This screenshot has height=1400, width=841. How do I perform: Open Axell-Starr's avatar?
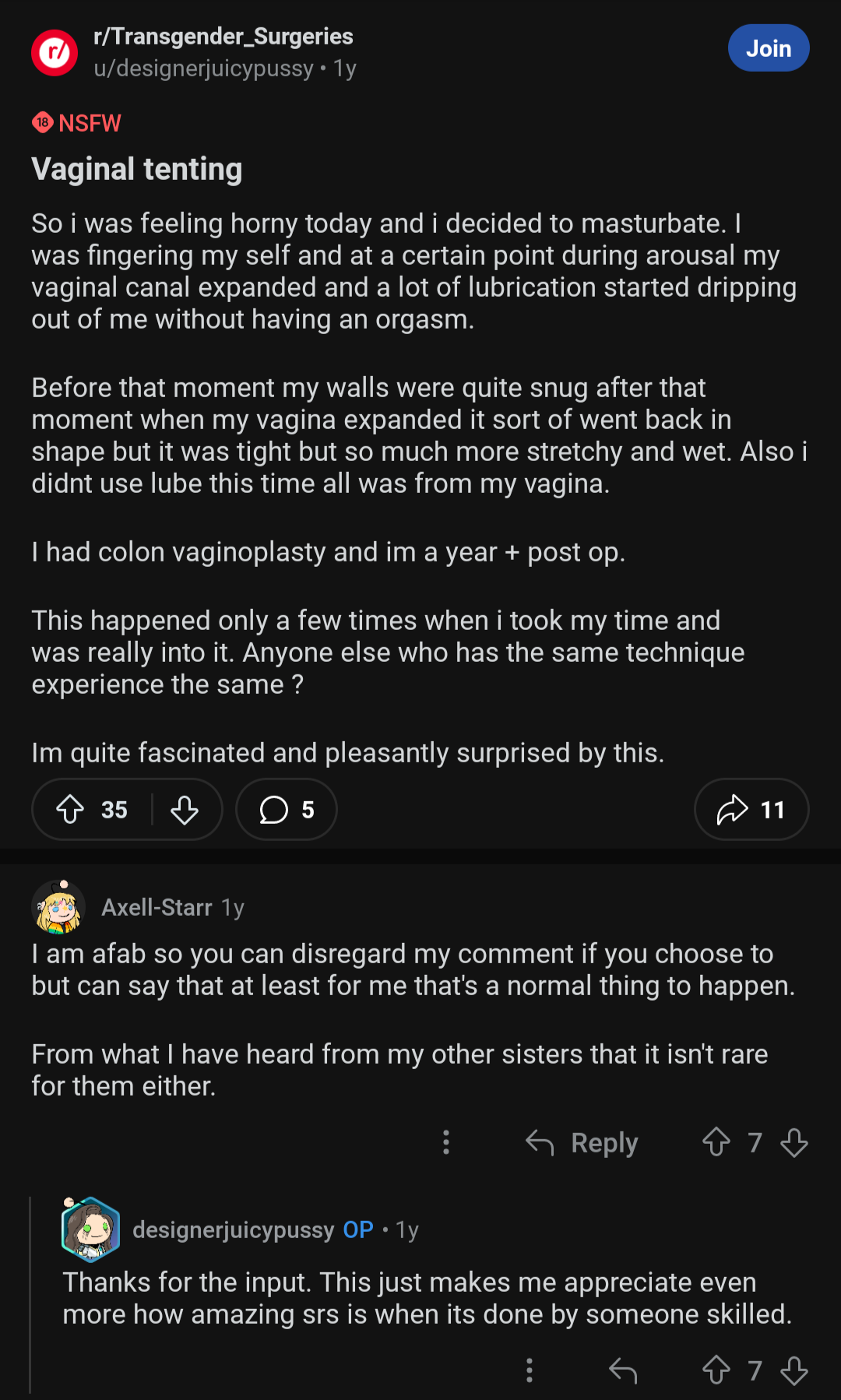click(x=58, y=907)
